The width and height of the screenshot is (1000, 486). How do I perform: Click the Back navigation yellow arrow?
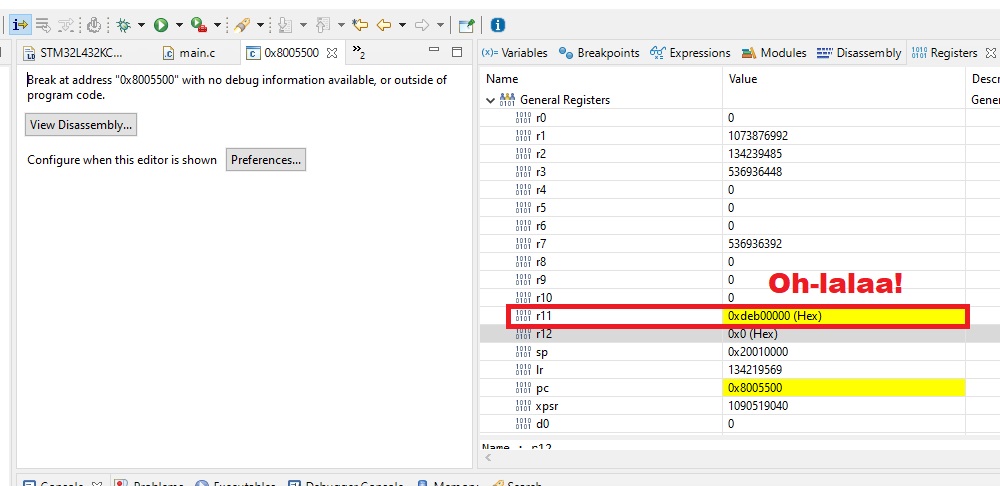[384, 25]
